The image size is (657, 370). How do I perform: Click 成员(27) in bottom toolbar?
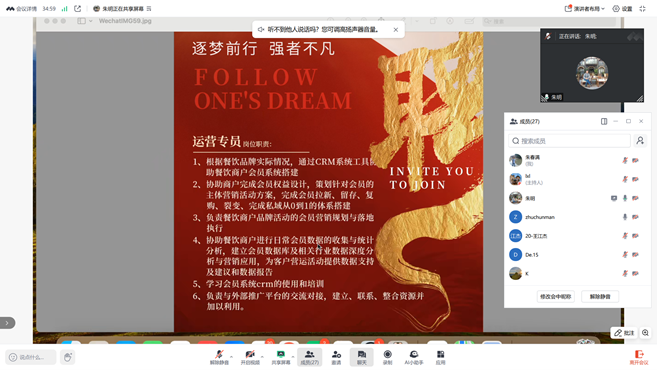click(310, 357)
